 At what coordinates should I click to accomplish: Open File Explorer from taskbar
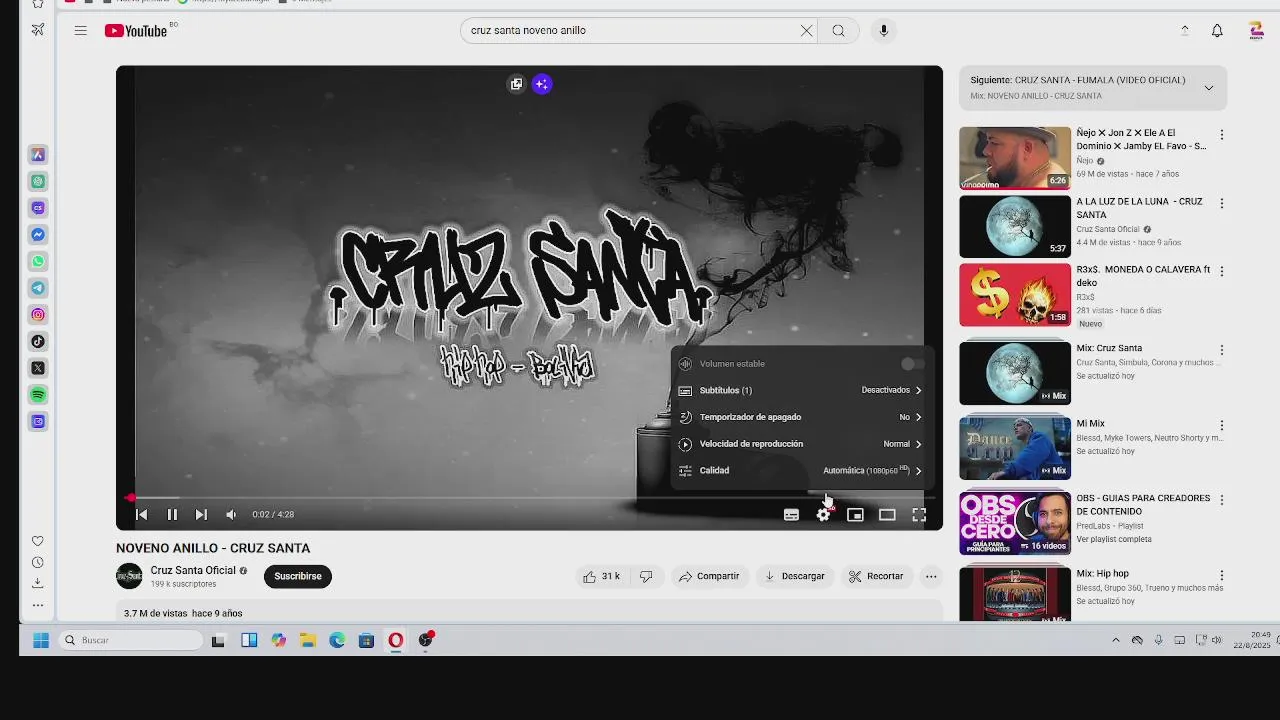pos(308,640)
